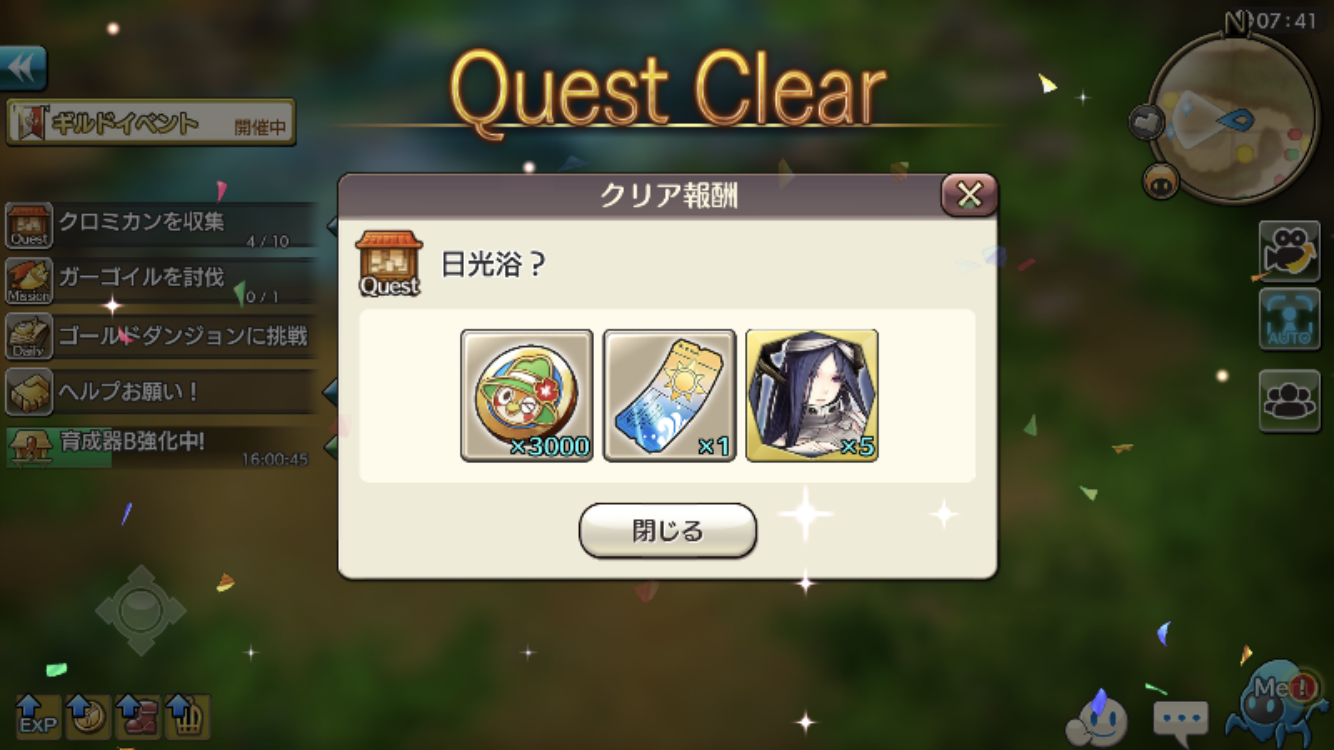This screenshot has height=750, width=1334.
Task: Select the blue sun ticket reward
Action: tap(670, 395)
